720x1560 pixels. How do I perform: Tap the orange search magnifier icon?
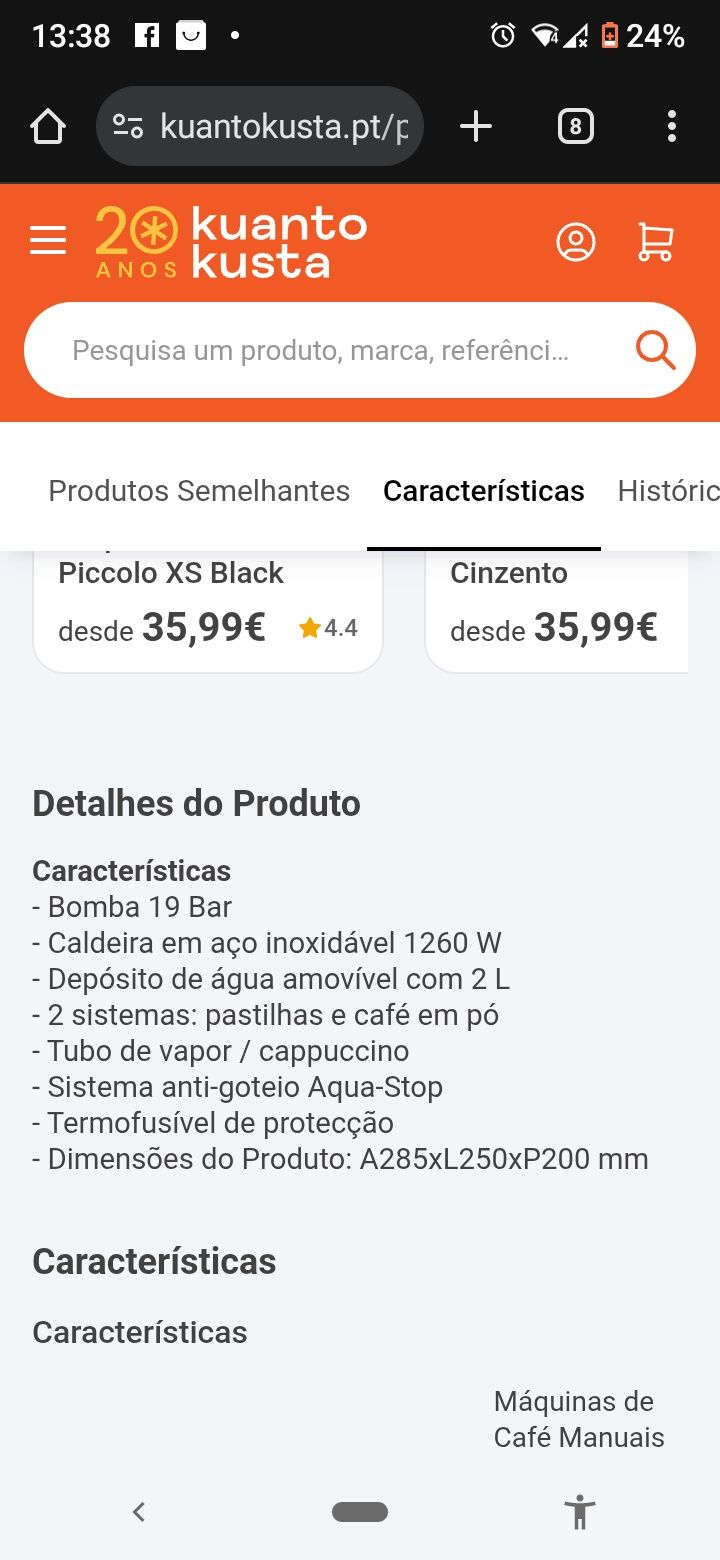pos(656,350)
